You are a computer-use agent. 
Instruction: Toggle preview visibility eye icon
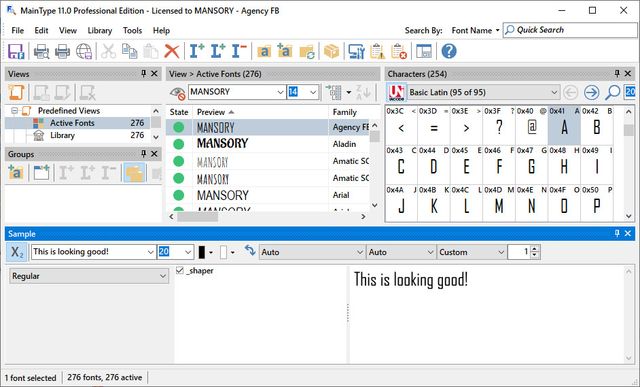point(178,93)
